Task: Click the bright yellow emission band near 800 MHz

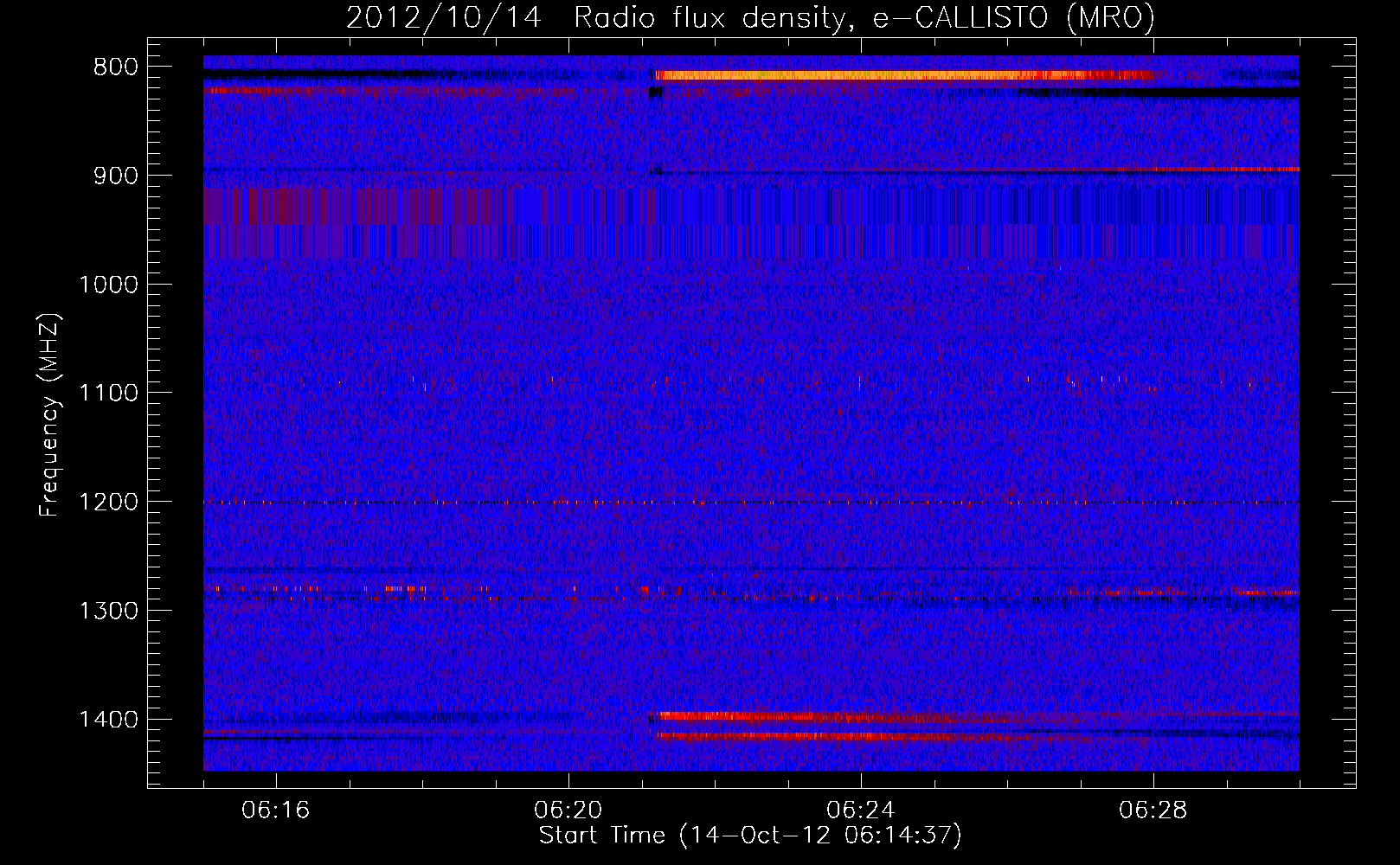Action: pos(905,75)
